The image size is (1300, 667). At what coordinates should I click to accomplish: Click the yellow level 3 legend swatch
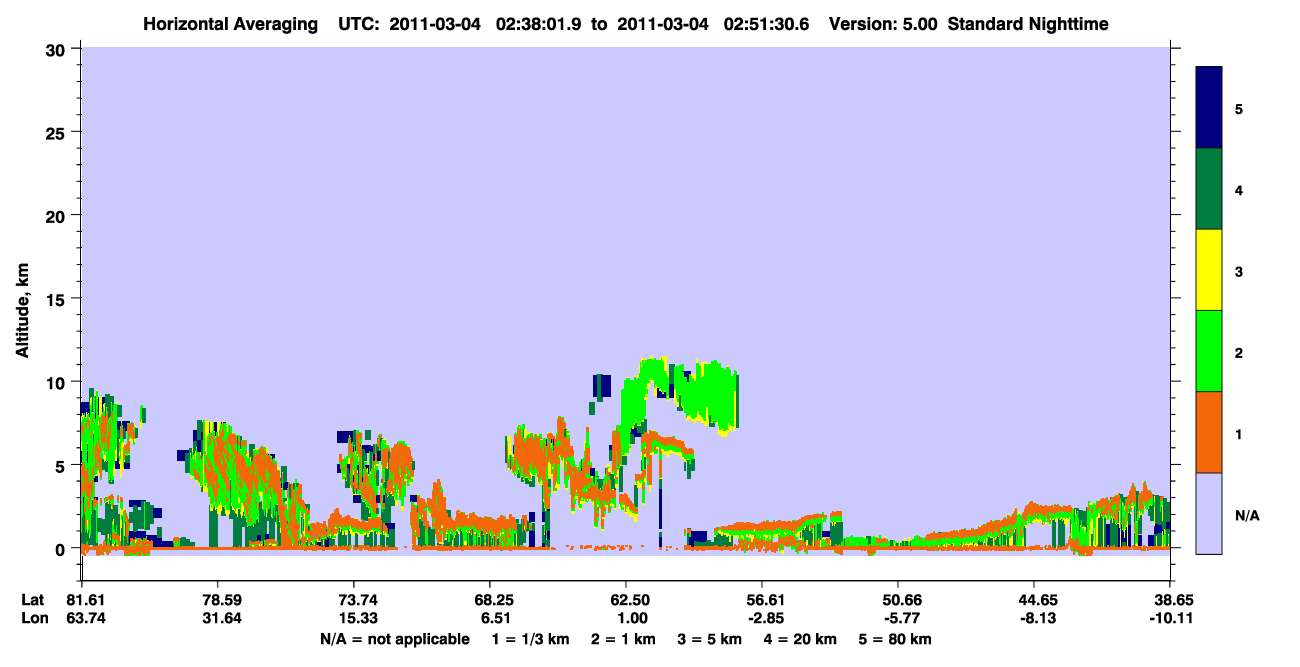[x=1209, y=270]
